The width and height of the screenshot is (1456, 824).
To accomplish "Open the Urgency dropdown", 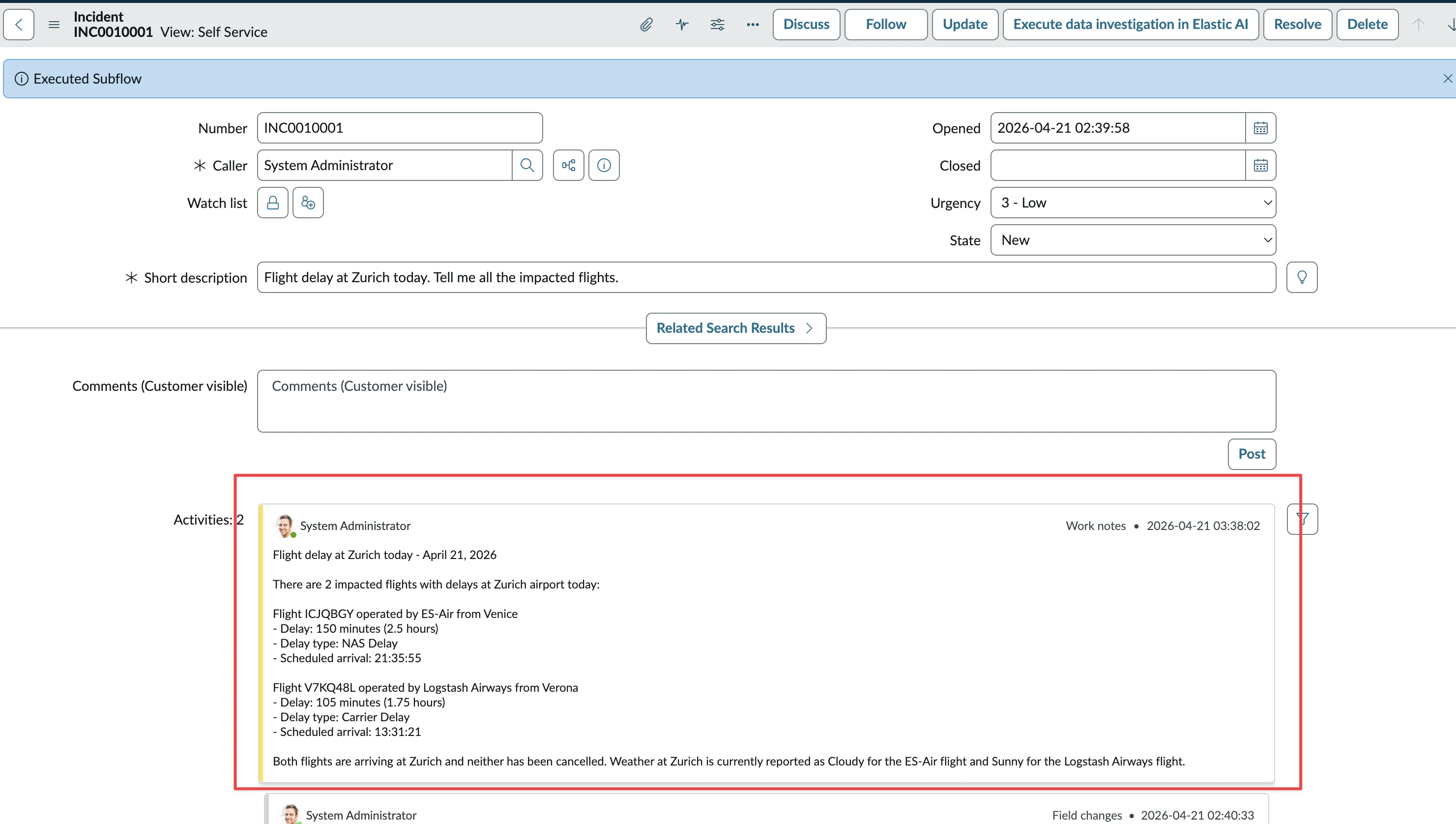I will (1133, 203).
